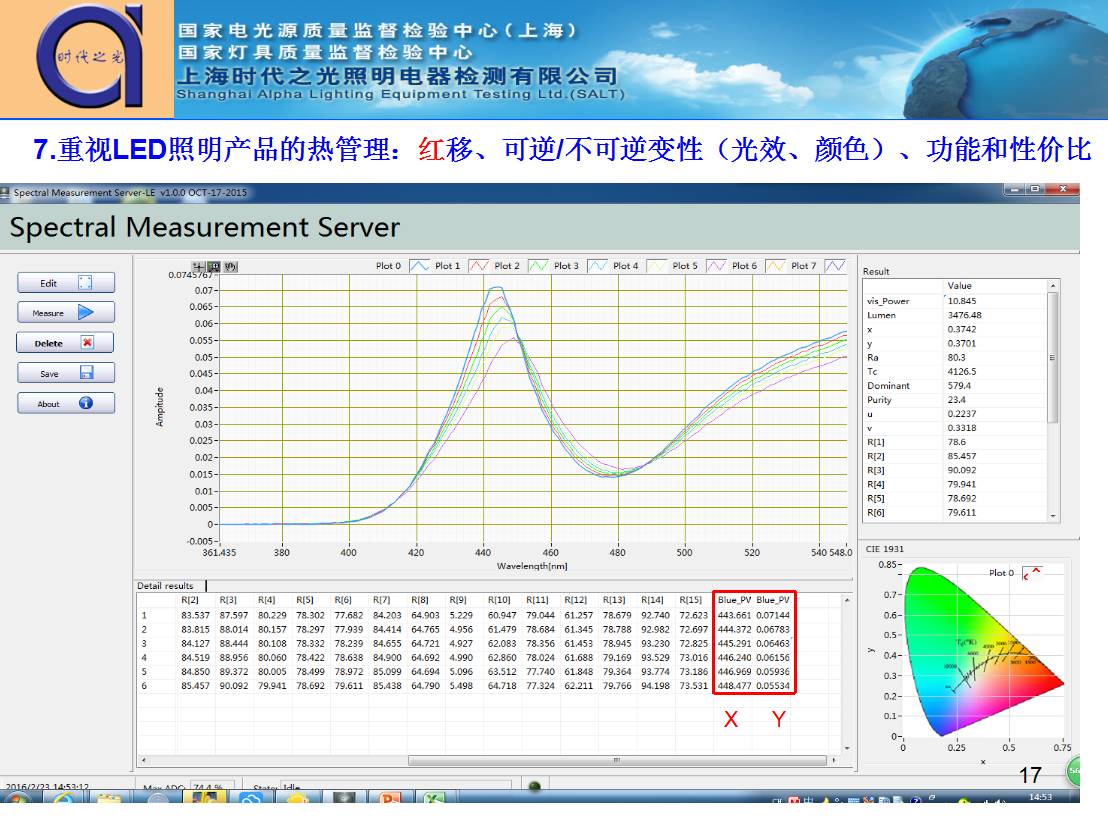Click the Lumen value 3476.48
The image size is (1108, 831).
coord(965,315)
